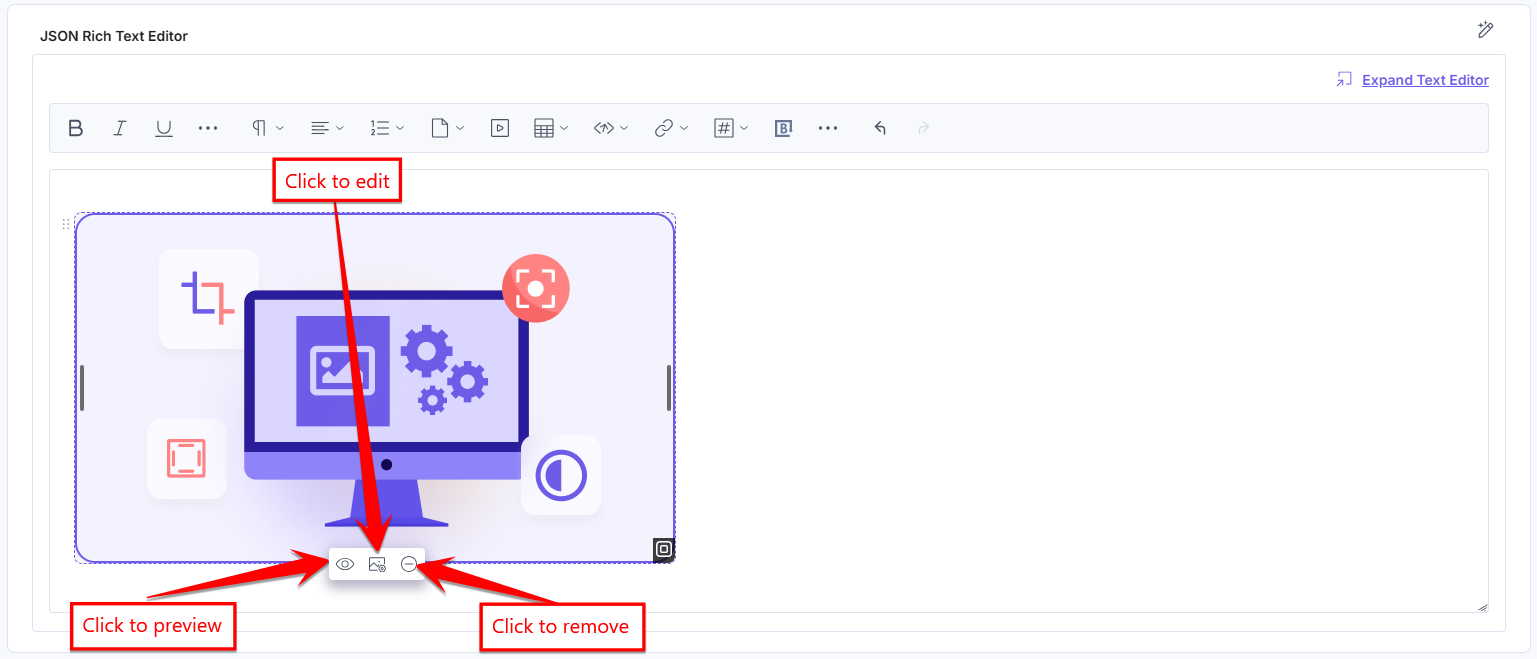Click the redo arrow in toolbar

coord(924,128)
